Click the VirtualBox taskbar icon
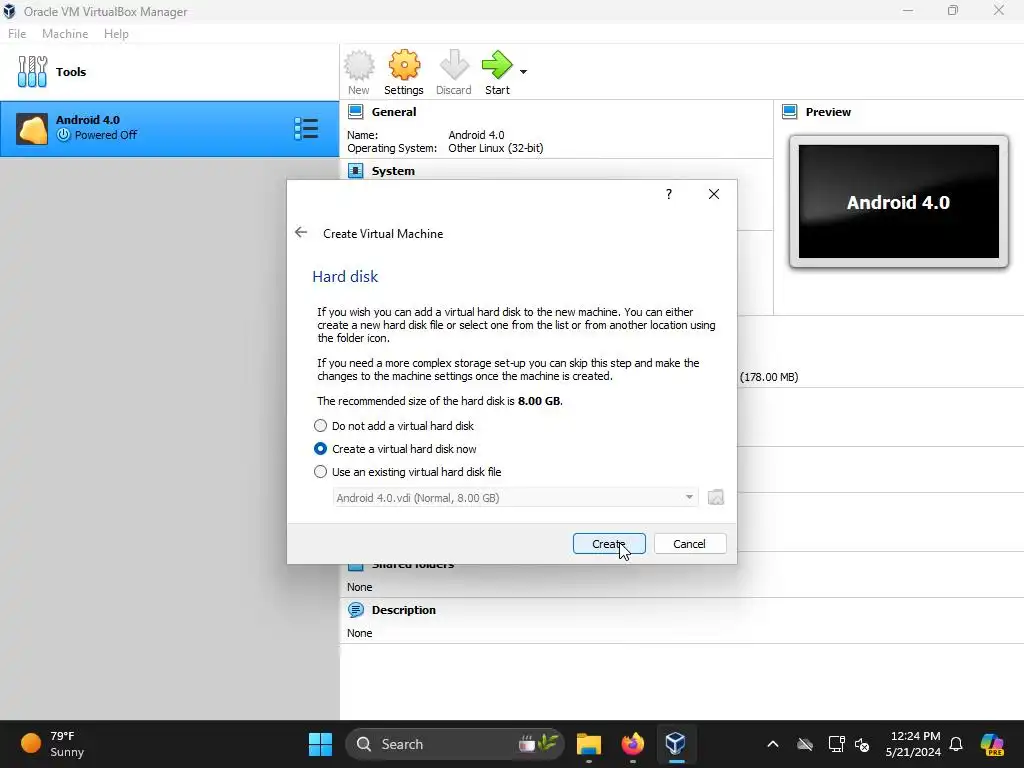 click(x=675, y=744)
